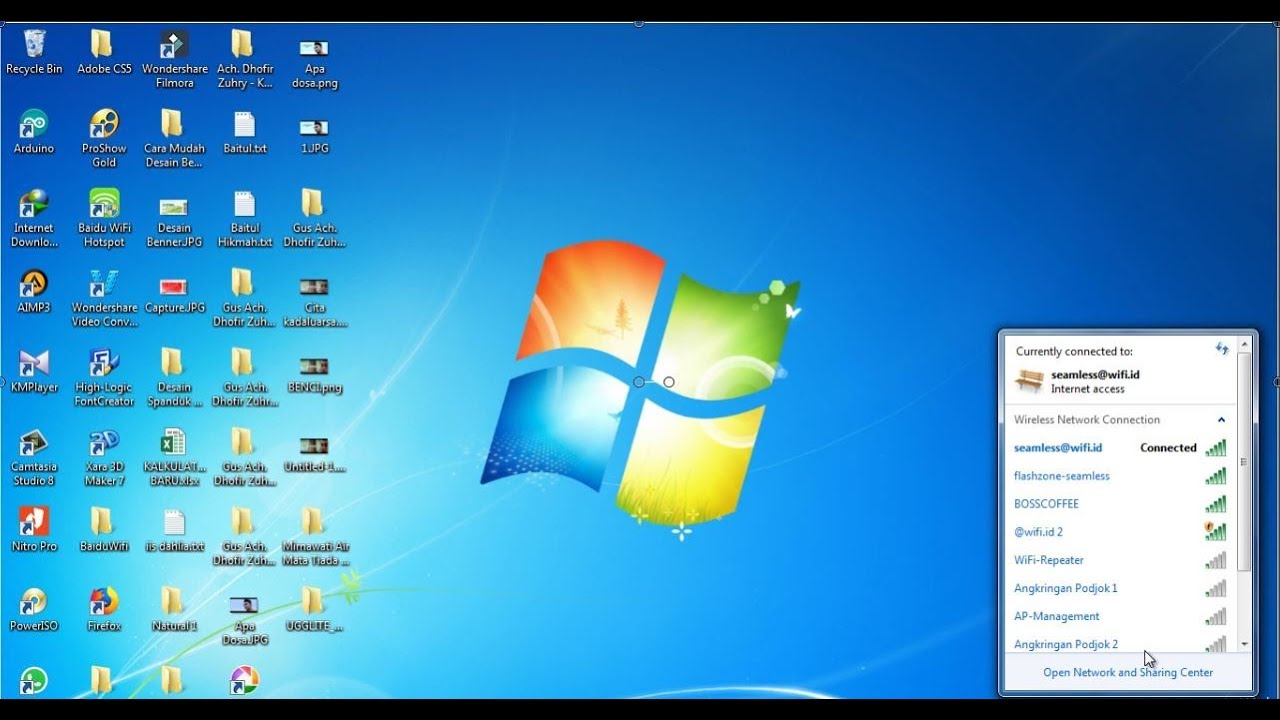Select the Cara Mudah Desain folder
1280x720 pixels.
(x=174, y=139)
